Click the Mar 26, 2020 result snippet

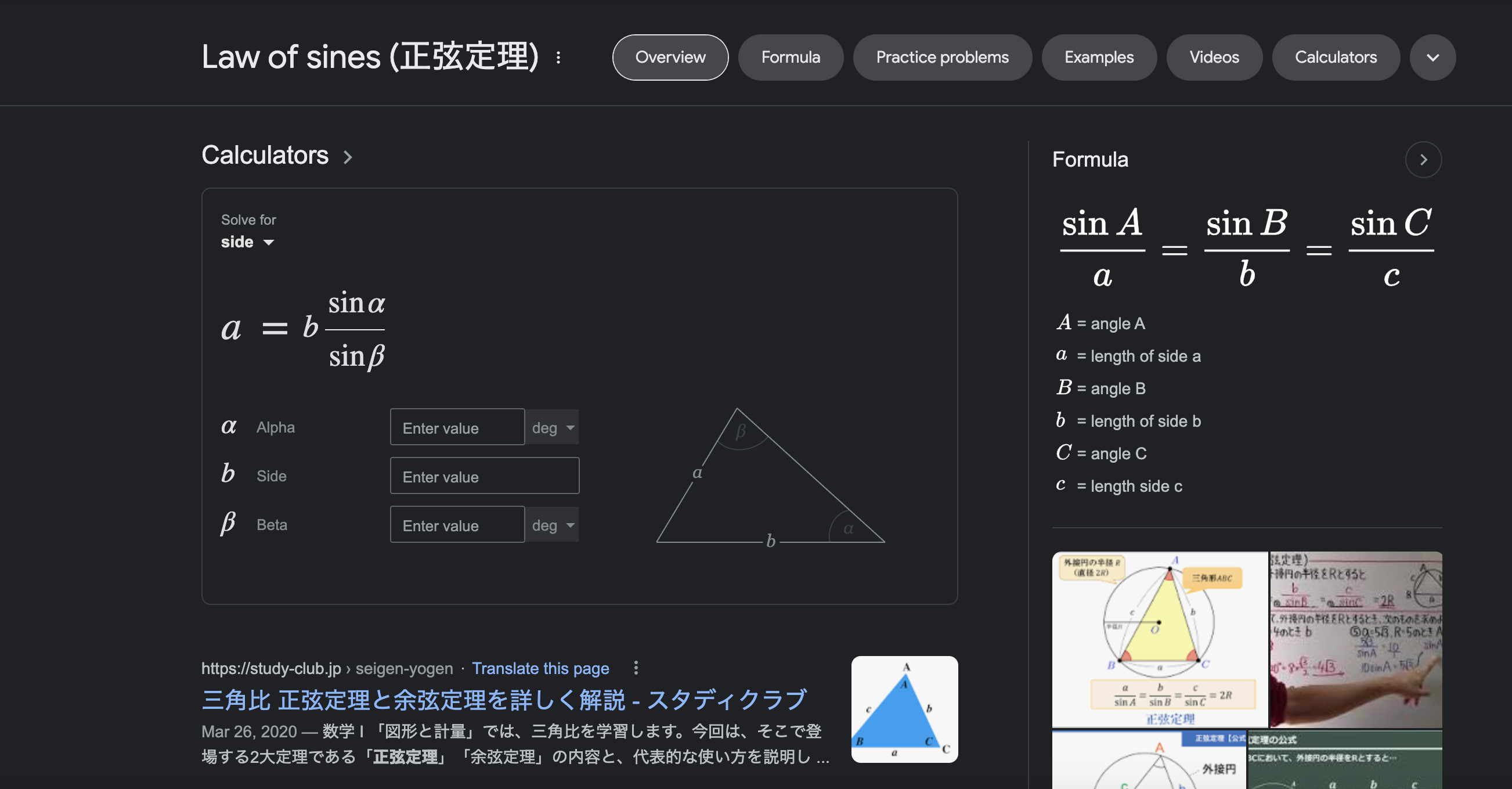(515, 744)
